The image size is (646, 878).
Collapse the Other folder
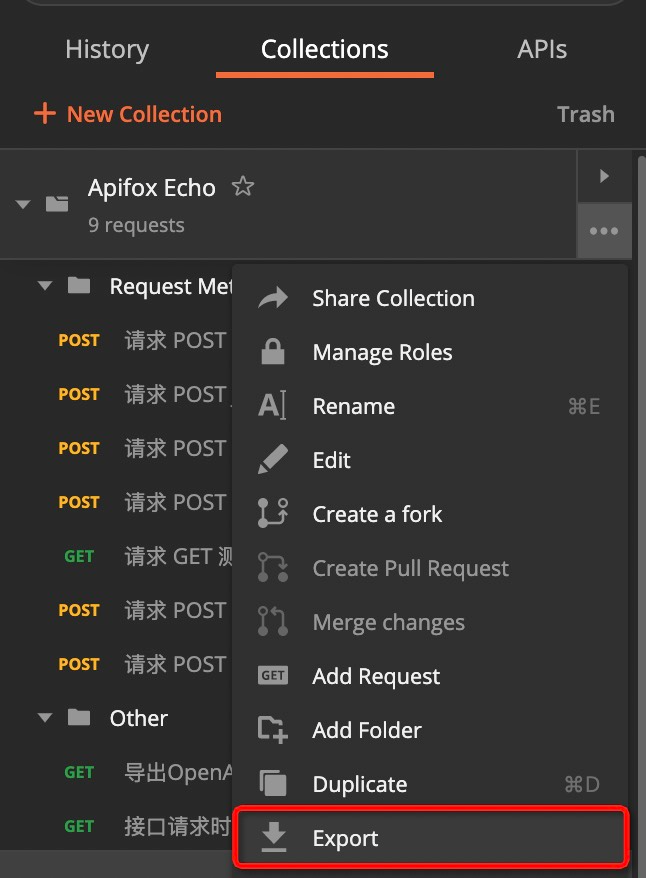[x=44, y=718]
